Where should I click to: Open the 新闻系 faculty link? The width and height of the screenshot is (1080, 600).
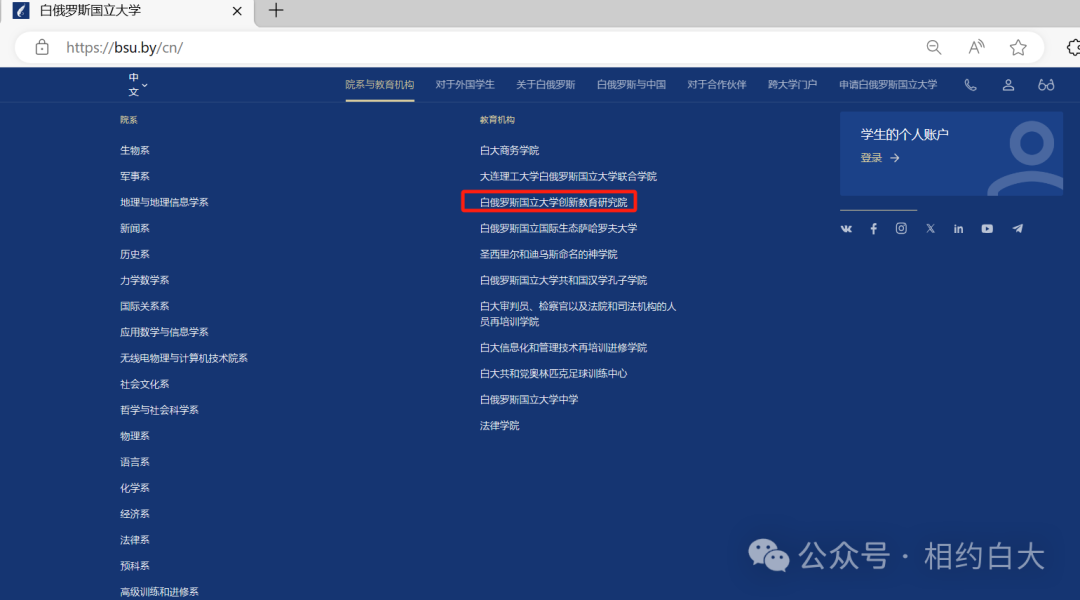(x=134, y=228)
